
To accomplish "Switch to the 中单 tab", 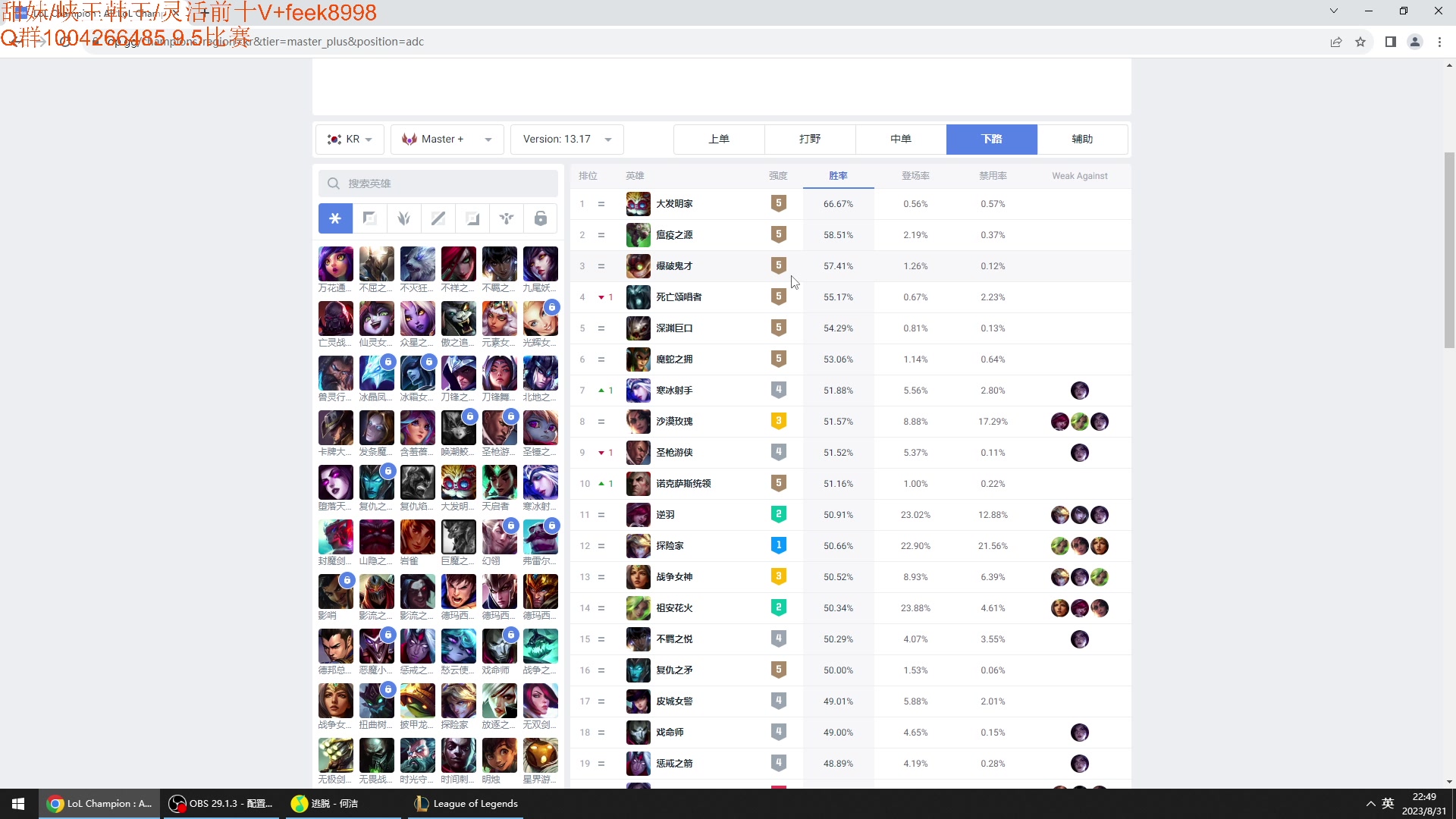I will tap(901, 140).
